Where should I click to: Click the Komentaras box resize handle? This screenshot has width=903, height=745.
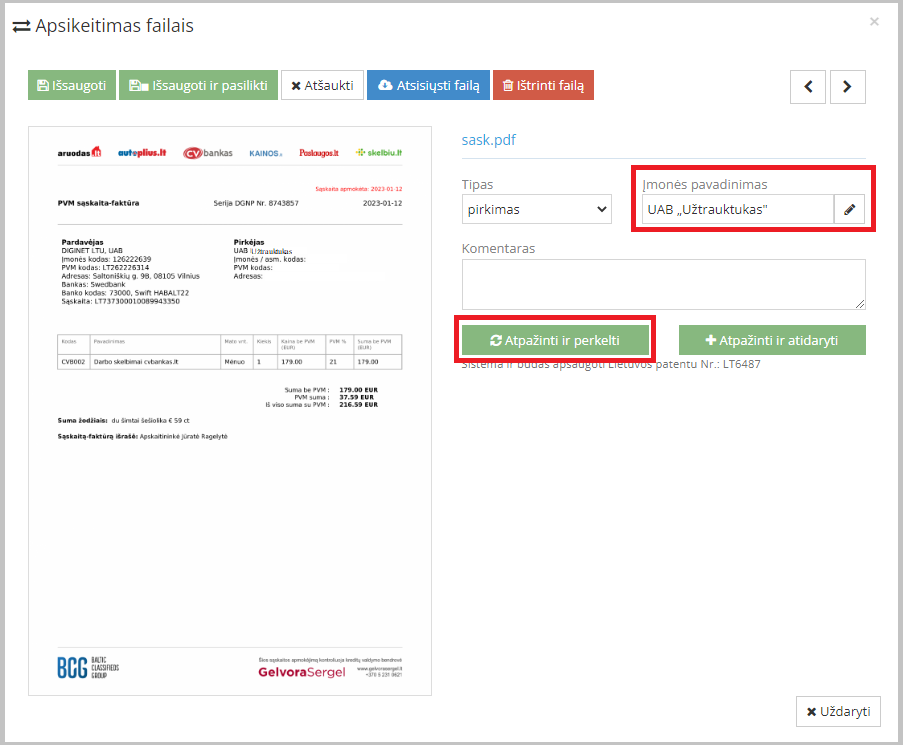click(x=860, y=304)
